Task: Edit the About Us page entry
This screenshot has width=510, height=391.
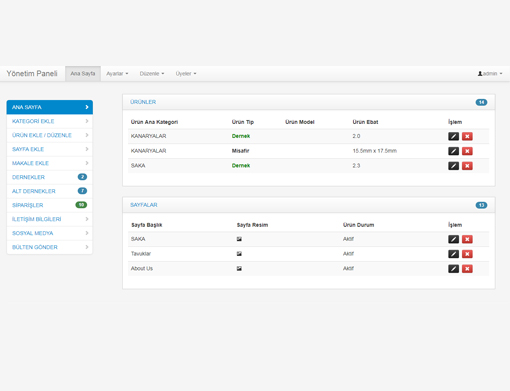Action: 453,269
